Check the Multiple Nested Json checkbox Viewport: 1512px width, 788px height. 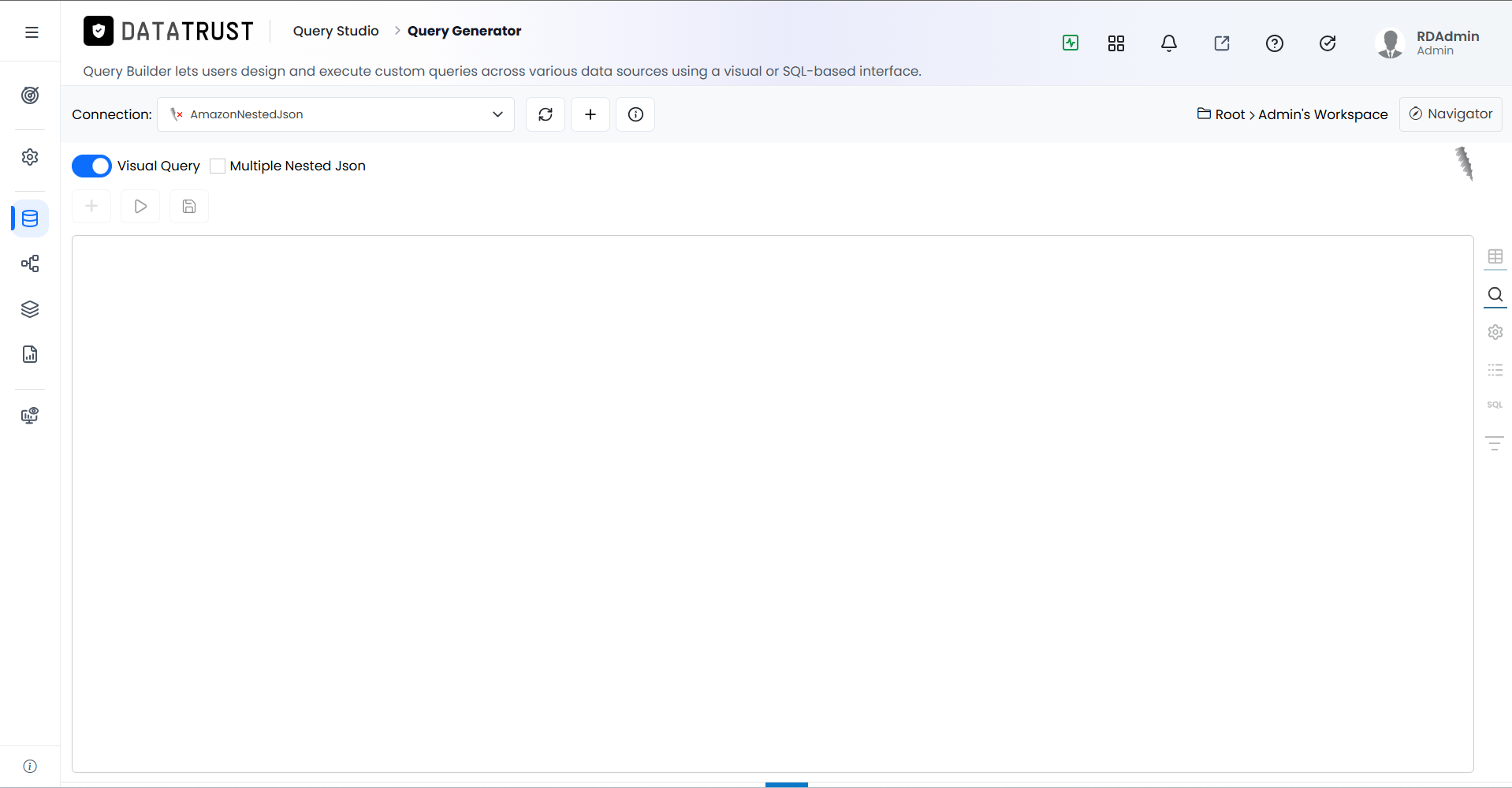[x=218, y=166]
